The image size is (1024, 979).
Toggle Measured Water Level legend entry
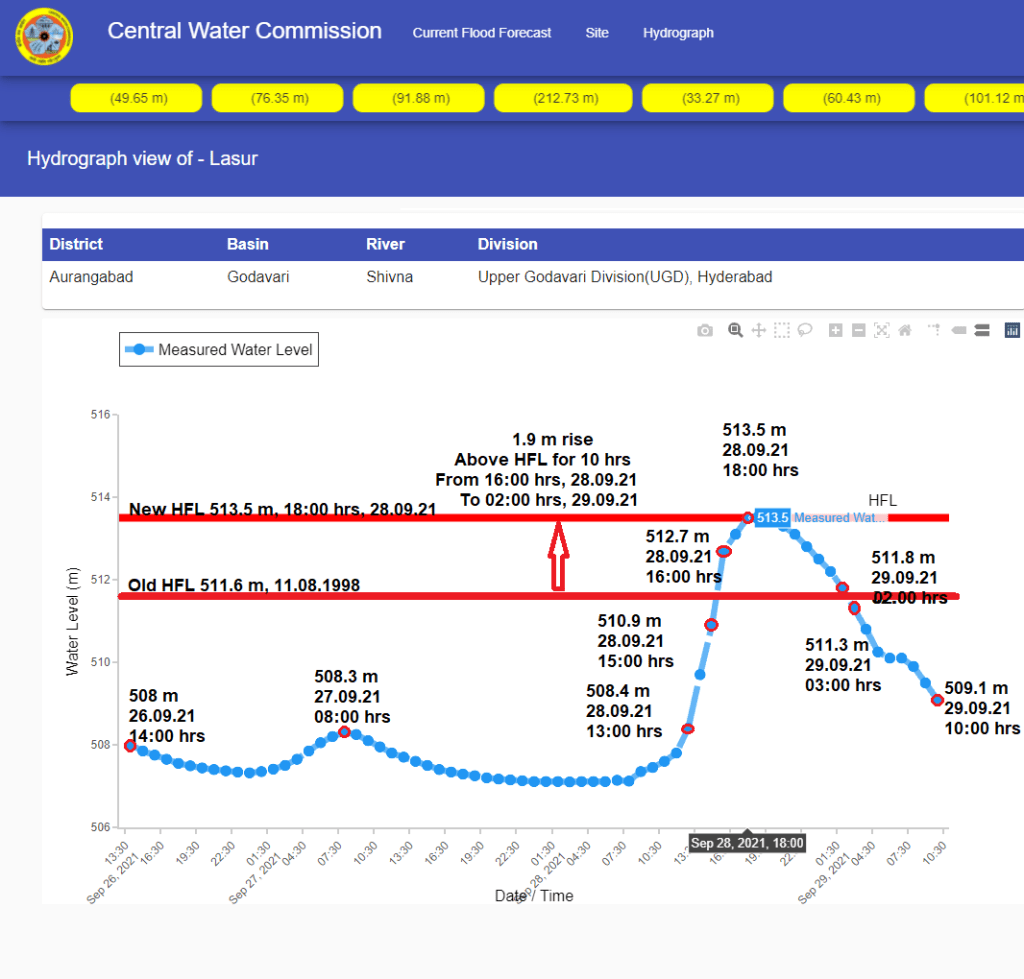[x=219, y=349]
